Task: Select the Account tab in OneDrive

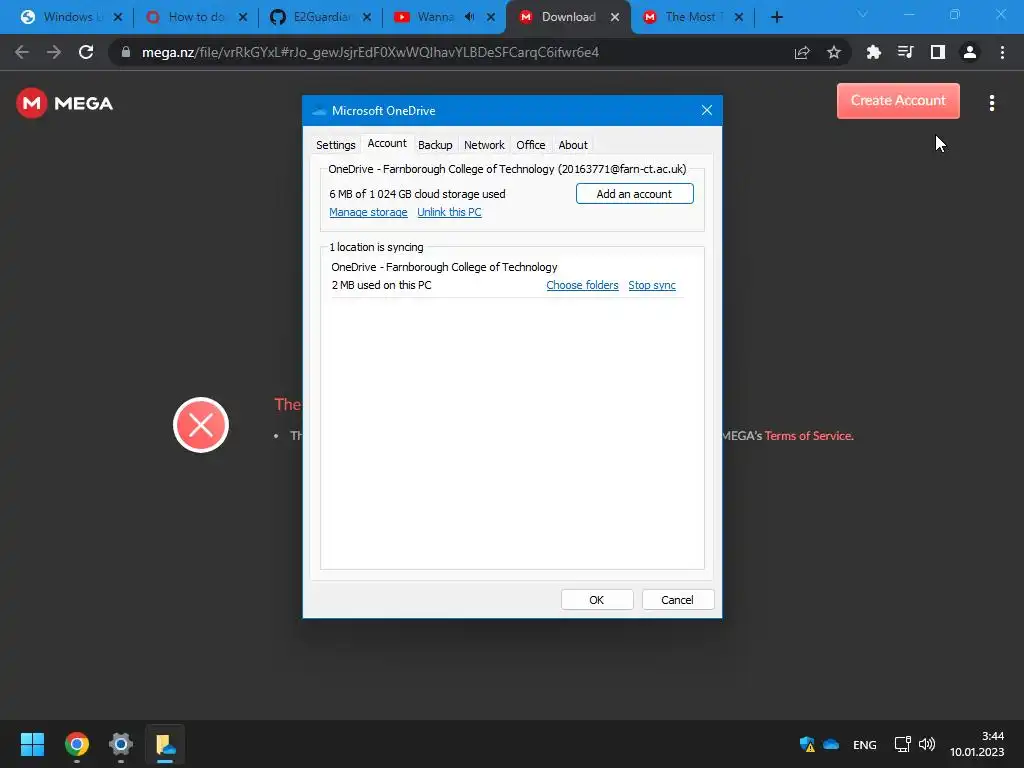Action: tap(387, 144)
